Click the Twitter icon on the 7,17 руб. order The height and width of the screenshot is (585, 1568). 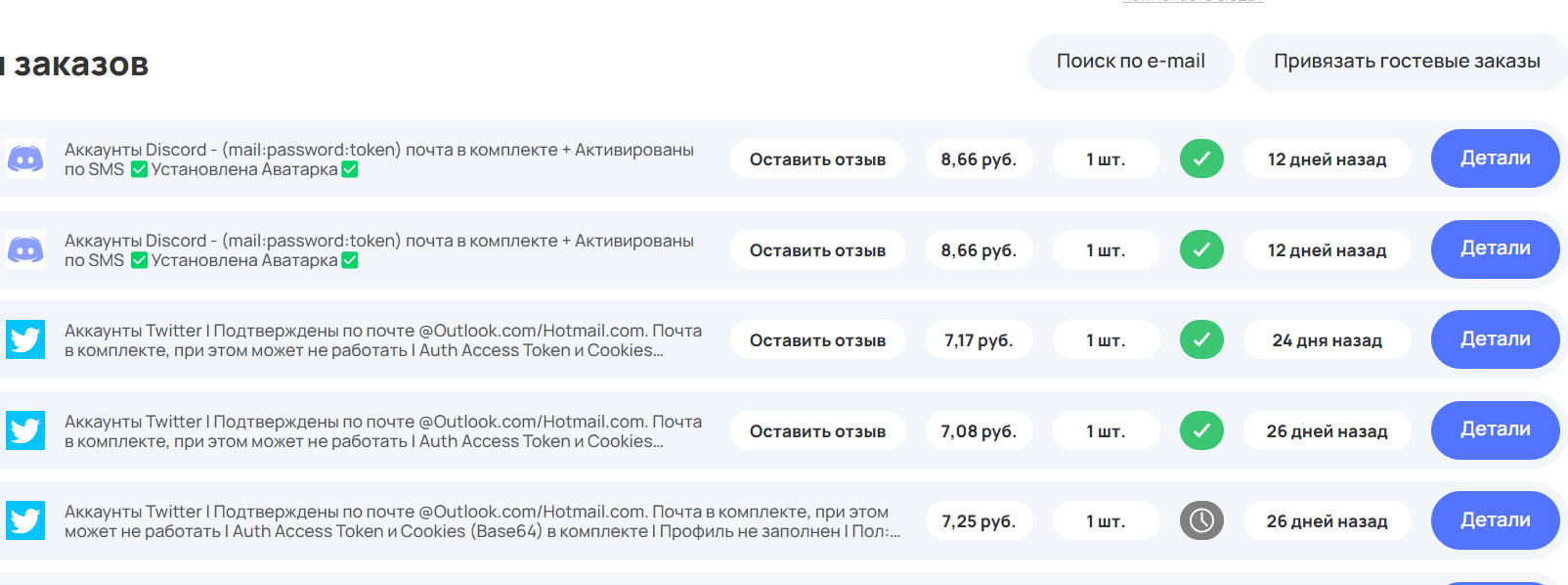(x=25, y=339)
